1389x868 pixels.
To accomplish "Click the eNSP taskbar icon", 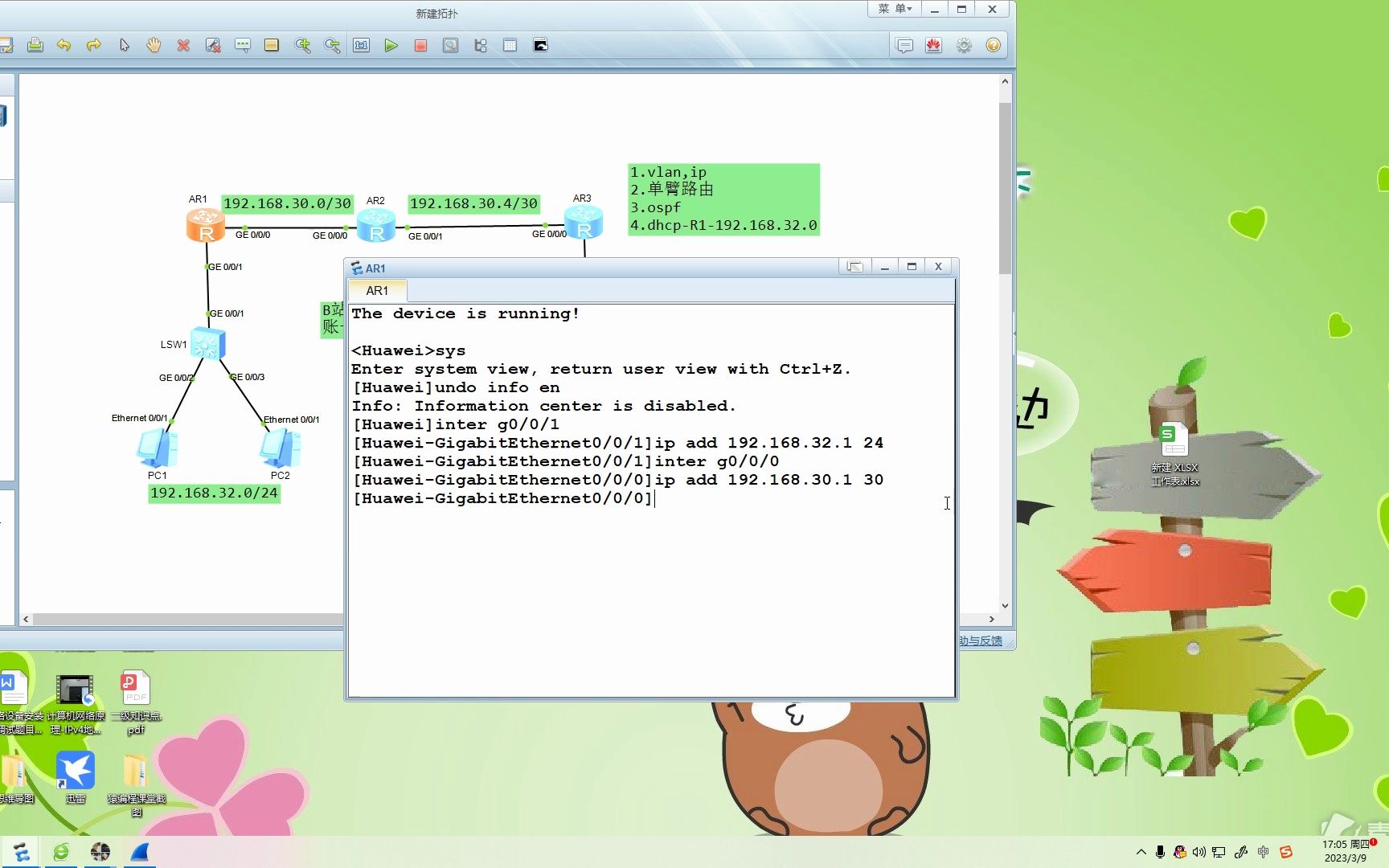I will (x=22, y=852).
